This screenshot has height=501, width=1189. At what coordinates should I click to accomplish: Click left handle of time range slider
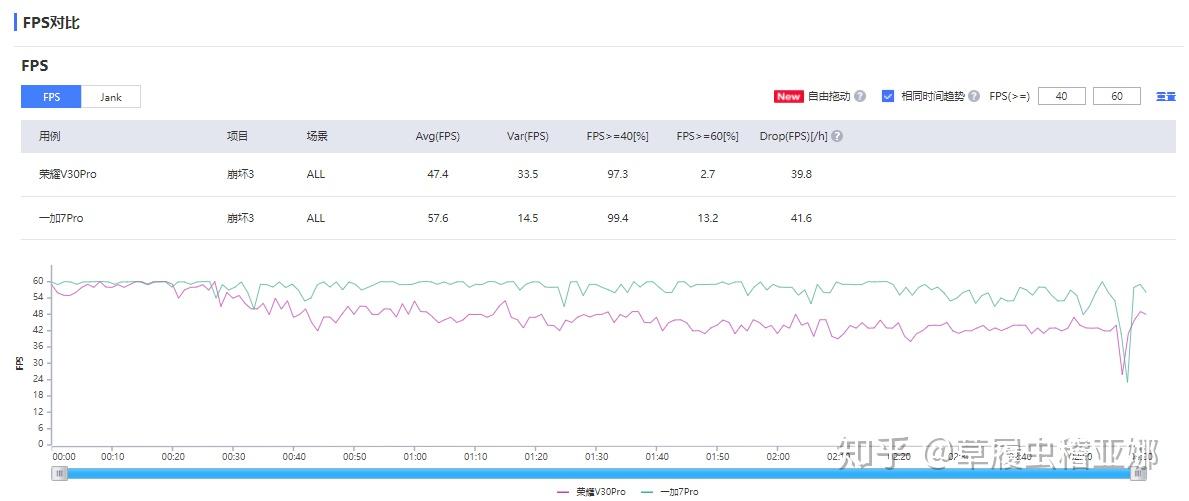pyautogui.click(x=59, y=473)
